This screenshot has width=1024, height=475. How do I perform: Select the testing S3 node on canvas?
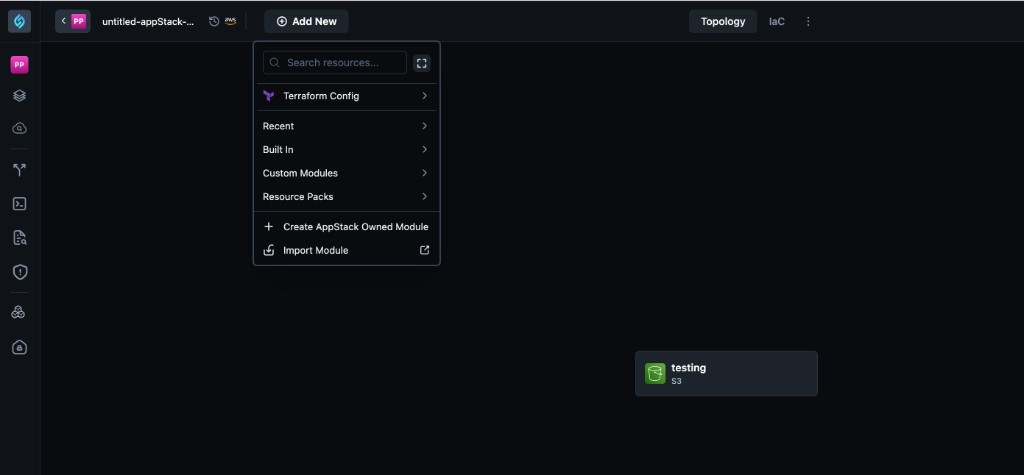(x=726, y=374)
